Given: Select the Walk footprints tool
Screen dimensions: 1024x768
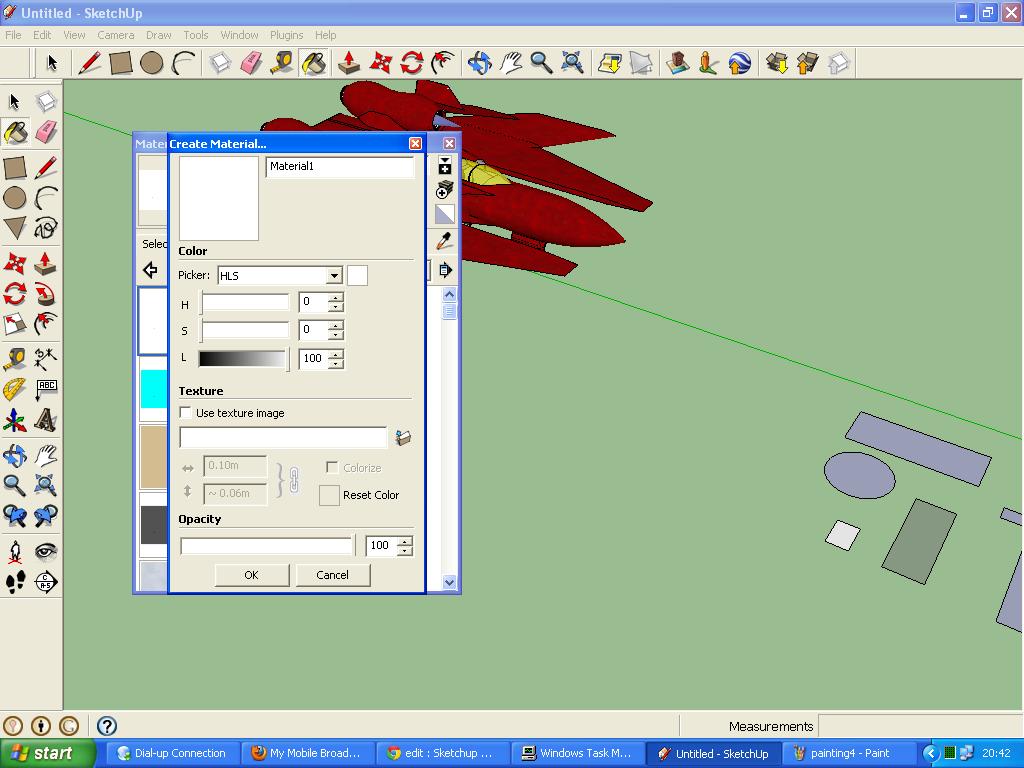Looking at the screenshot, I should point(14,582).
